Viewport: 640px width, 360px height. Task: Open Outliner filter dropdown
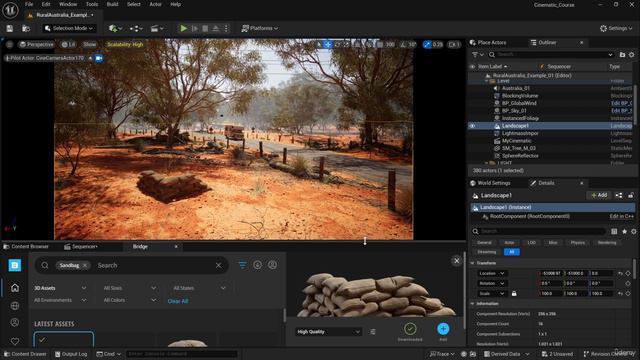point(478,54)
